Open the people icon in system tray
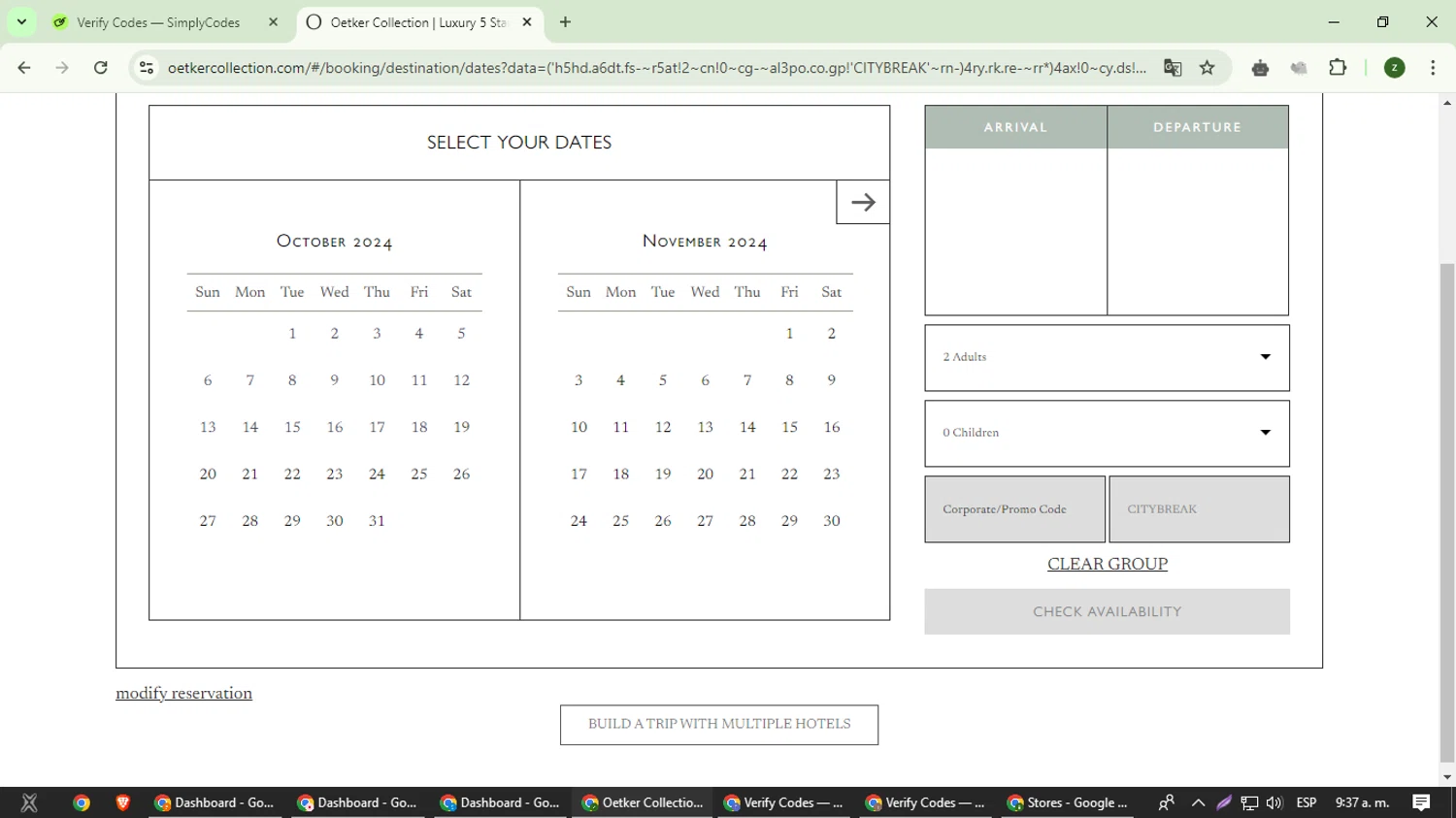 1167,802
